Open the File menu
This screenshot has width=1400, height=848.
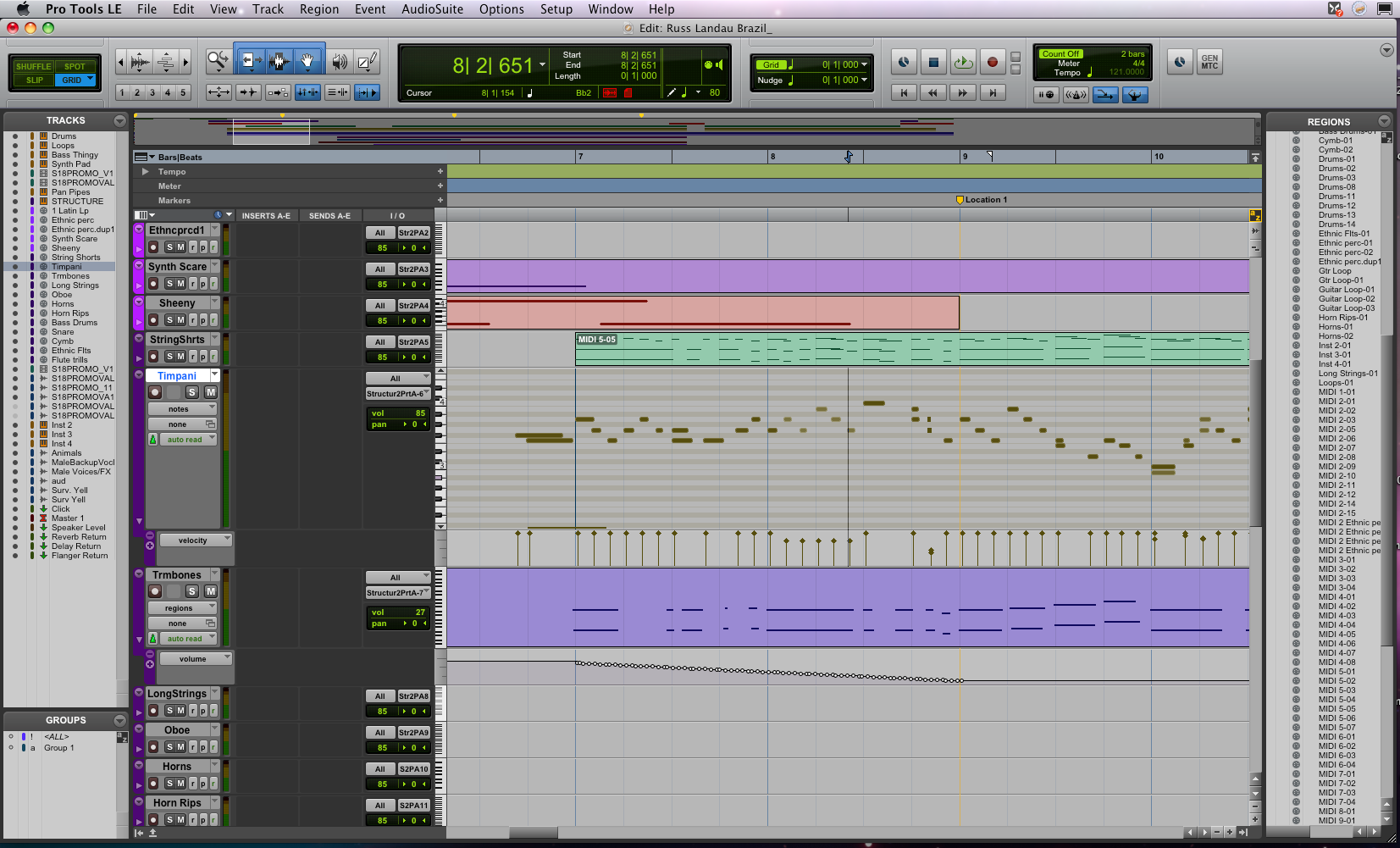[147, 9]
